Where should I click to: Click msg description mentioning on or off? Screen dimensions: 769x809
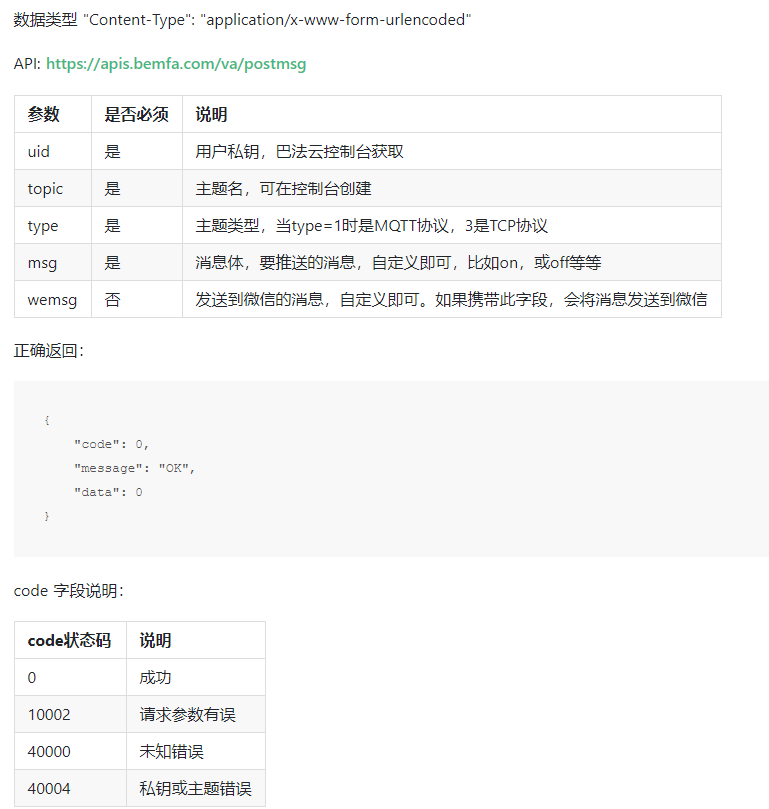pos(452,263)
